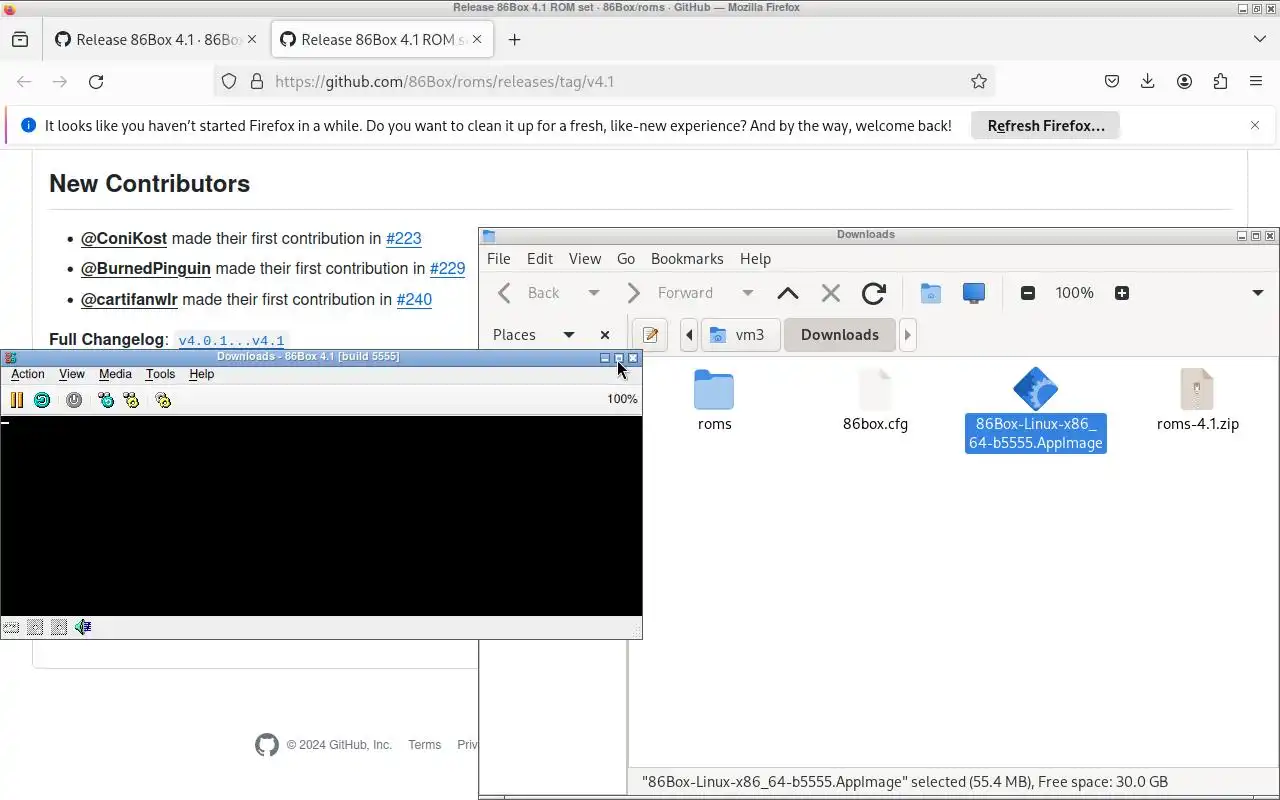Bookmark this page with the star icon

pos(979,82)
